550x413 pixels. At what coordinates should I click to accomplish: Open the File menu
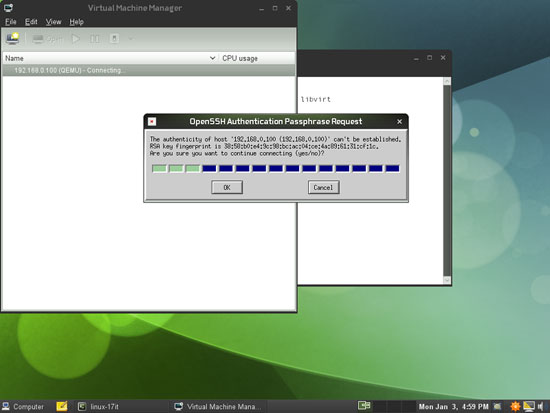point(11,22)
